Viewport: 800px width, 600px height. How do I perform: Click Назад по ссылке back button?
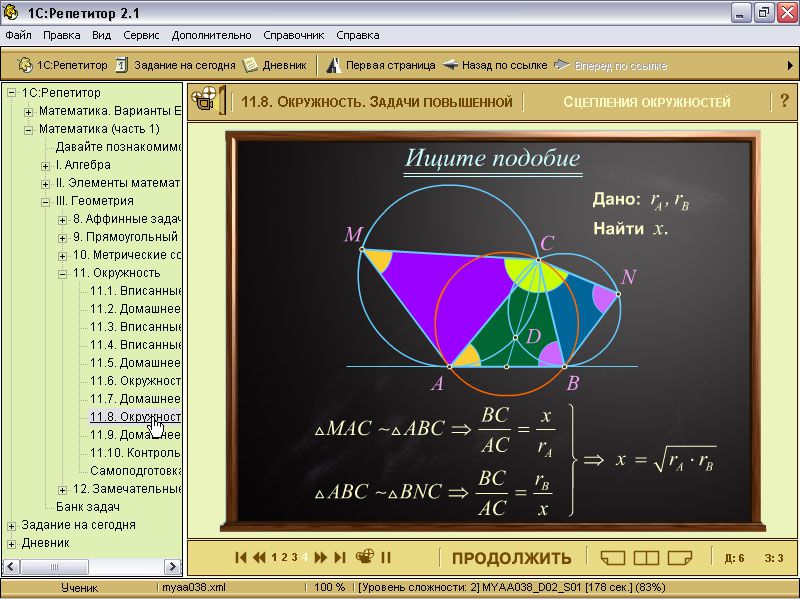[496, 65]
